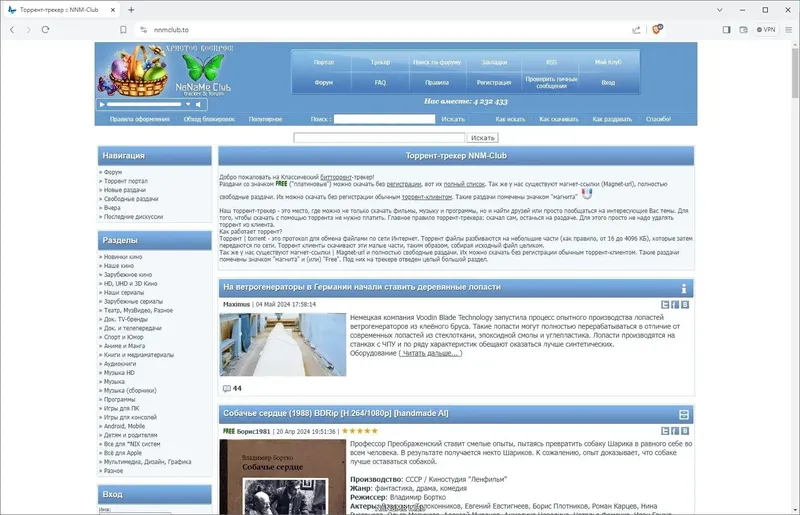Open the Всё для Apple section
800x515 pixels.
122,453
